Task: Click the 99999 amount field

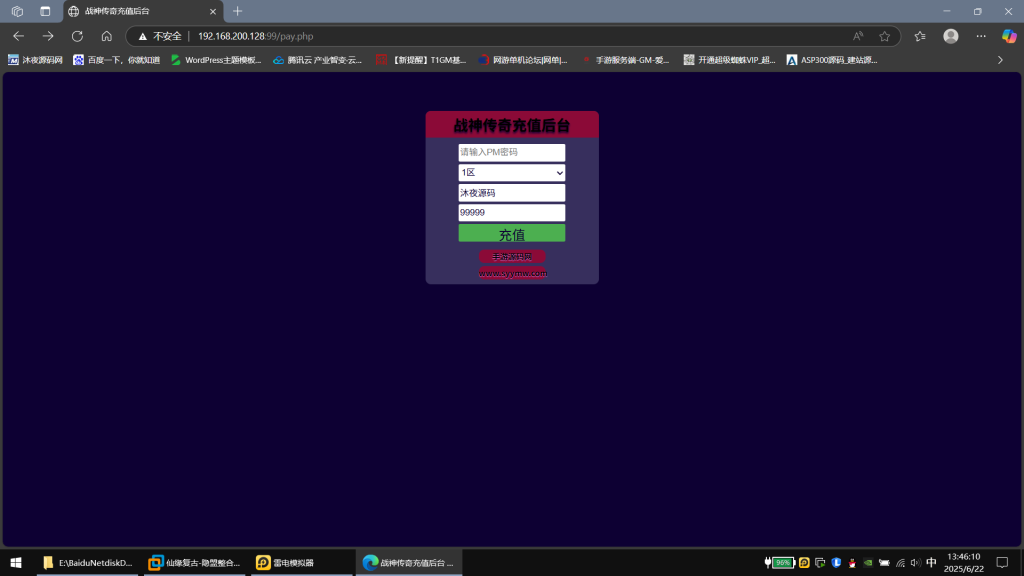Action: click(511, 213)
